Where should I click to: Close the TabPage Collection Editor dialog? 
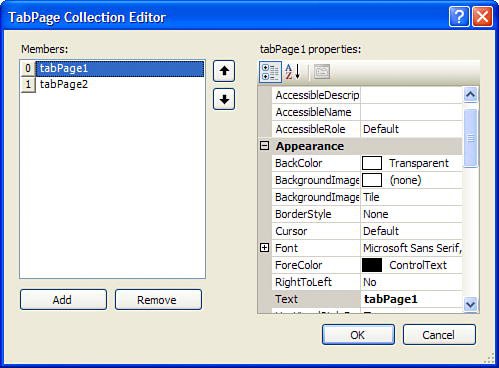482,16
